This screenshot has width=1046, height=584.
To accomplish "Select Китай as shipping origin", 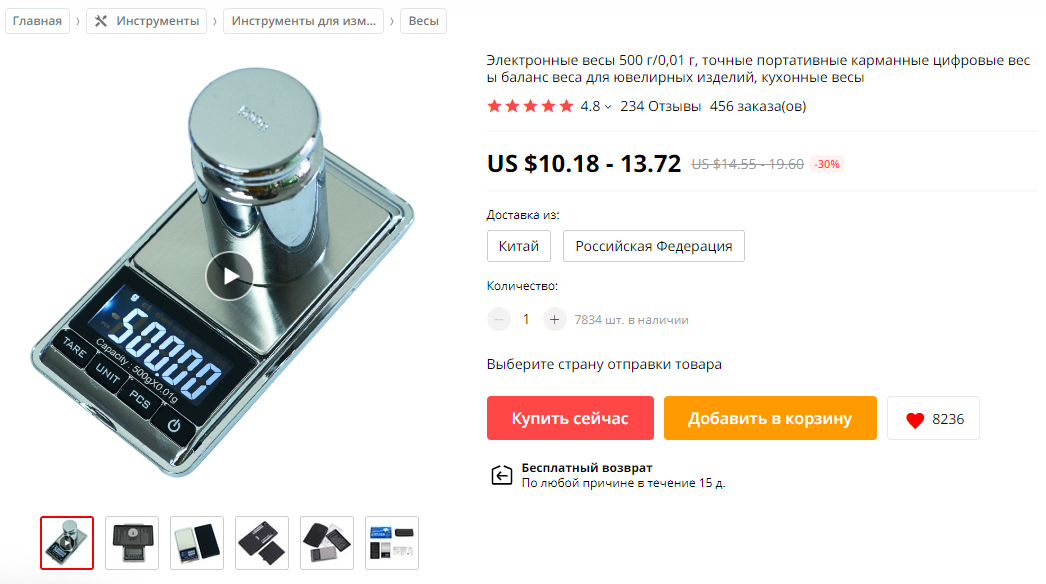I will (518, 246).
